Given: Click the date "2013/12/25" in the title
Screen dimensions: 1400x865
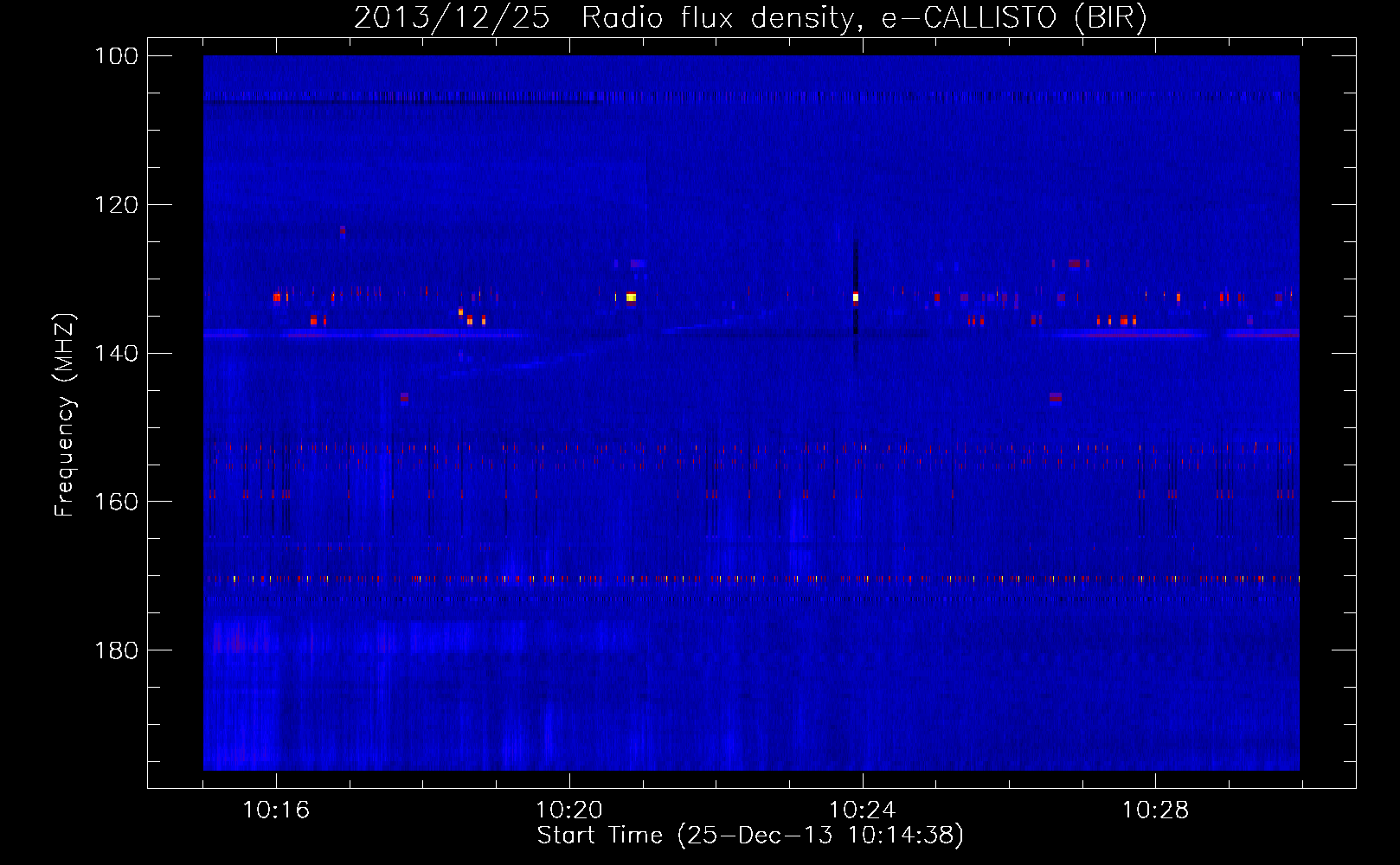Looking at the screenshot, I should (452, 18).
